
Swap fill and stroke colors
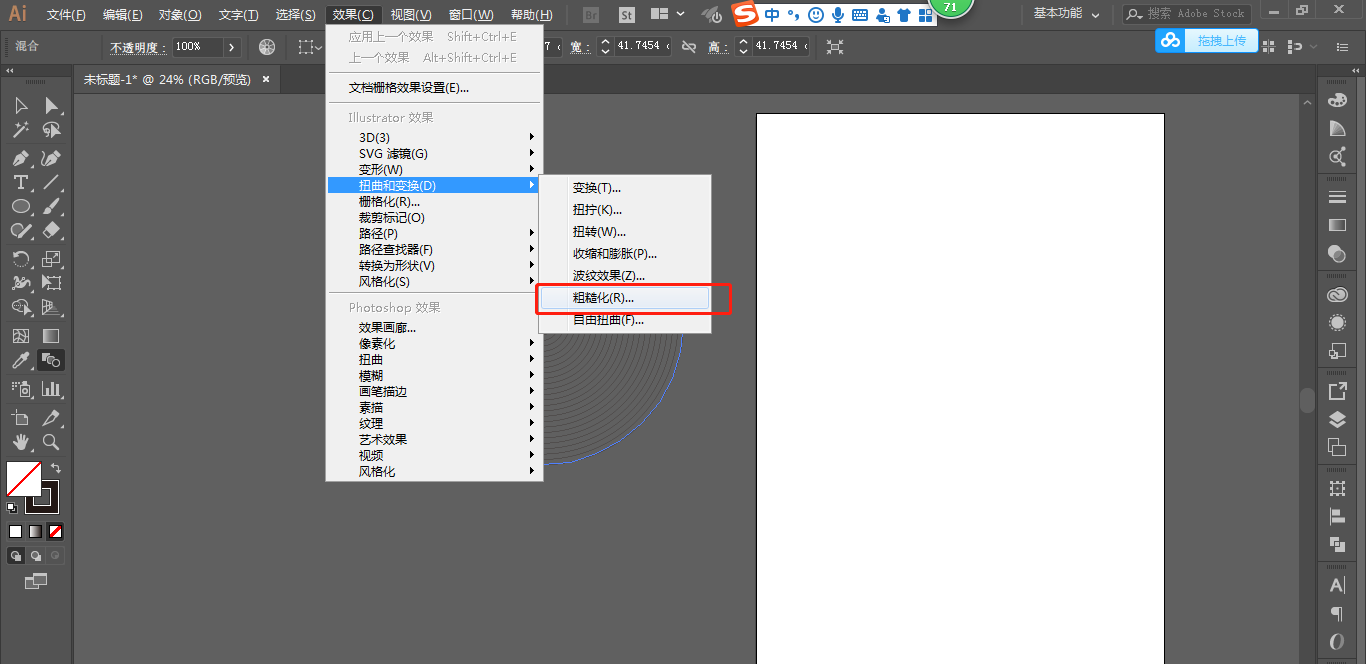click(x=56, y=467)
